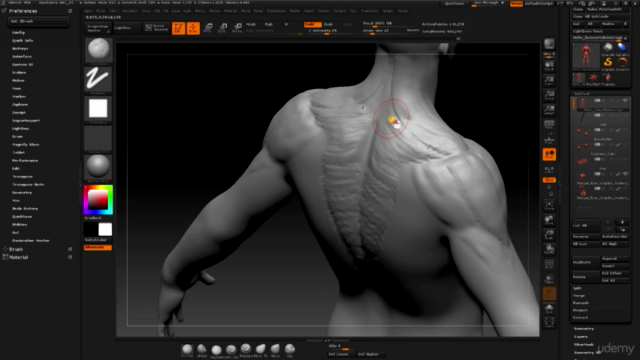Image resolution: width=640 pixels, height=360 pixels.
Task: Toggle Perspective on the right shelf
Action: click(x=549, y=124)
